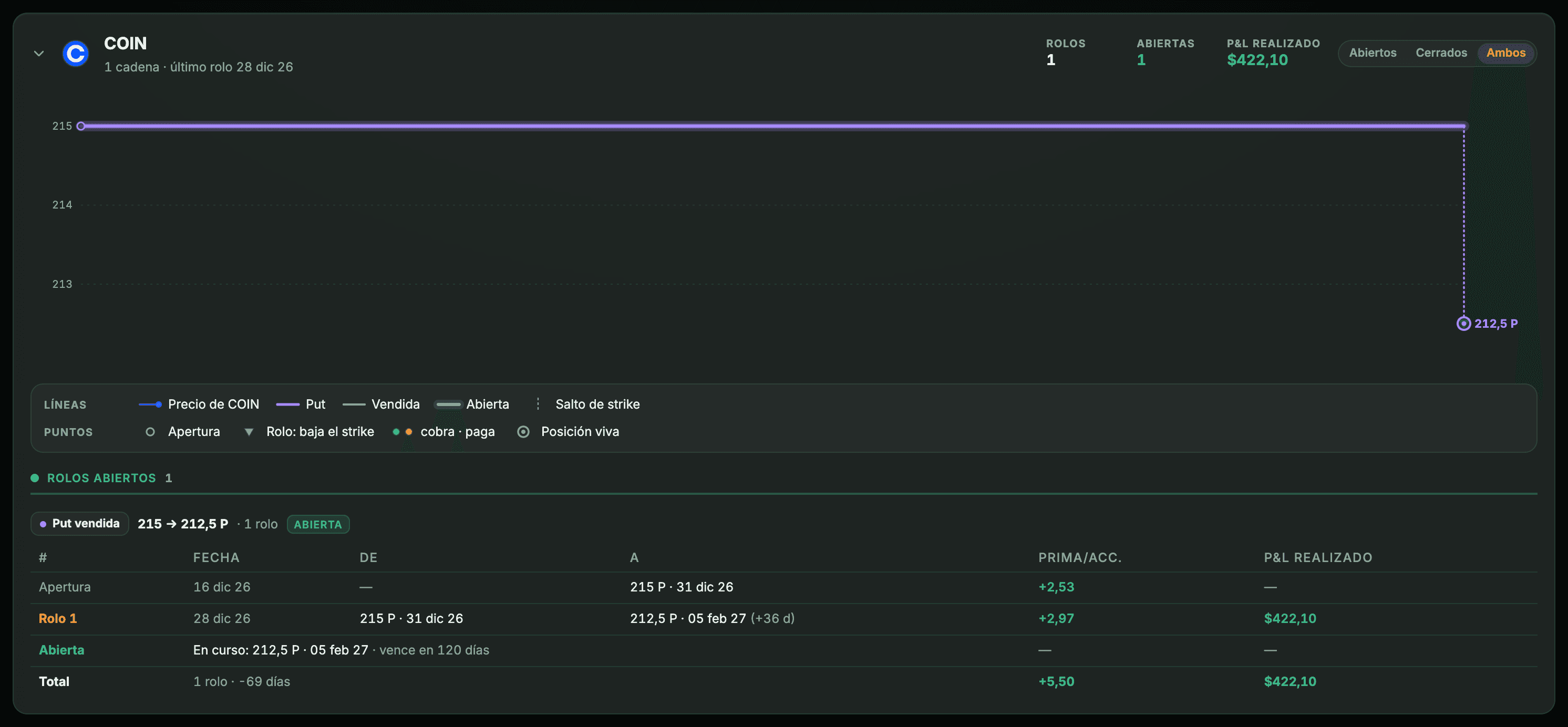Click the PRIMA/ACC. column header
Screen dimensions: 1568x727
pyautogui.click(x=1080, y=558)
